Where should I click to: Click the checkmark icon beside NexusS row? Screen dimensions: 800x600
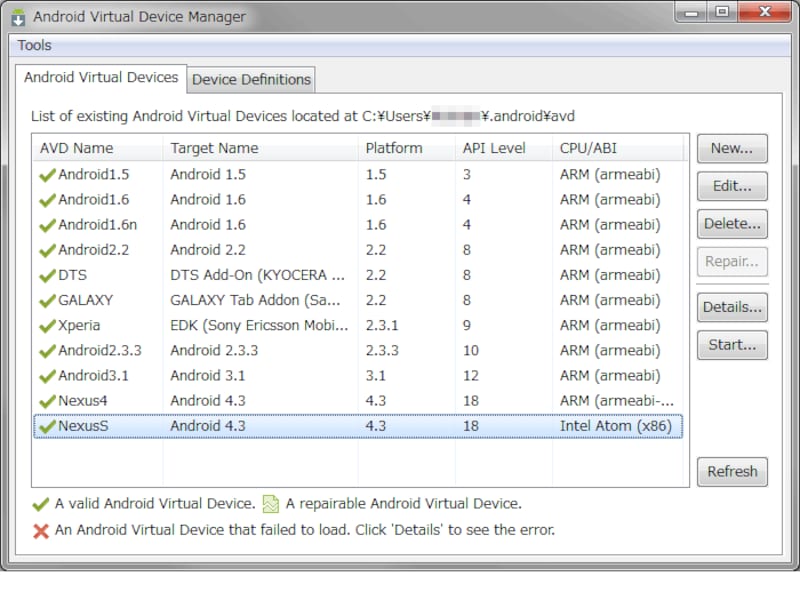click(x=47, y=427)
